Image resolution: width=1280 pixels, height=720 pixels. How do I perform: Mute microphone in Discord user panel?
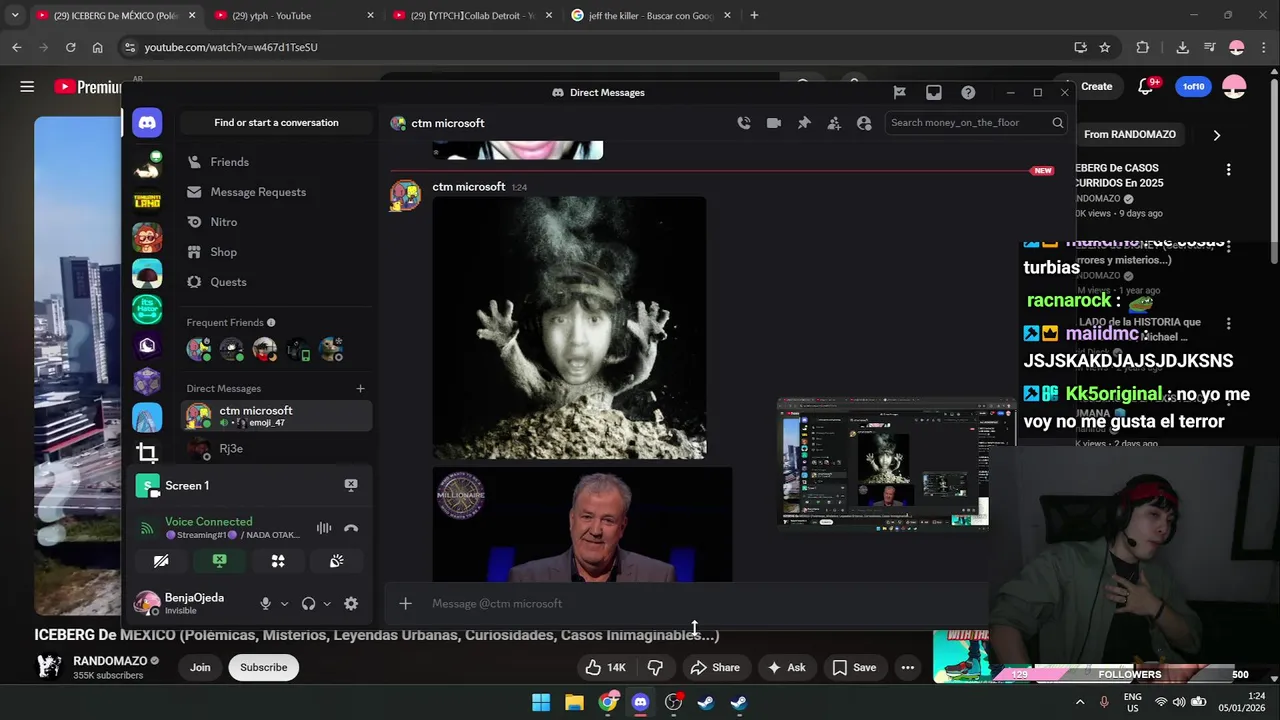click(265, 603)
